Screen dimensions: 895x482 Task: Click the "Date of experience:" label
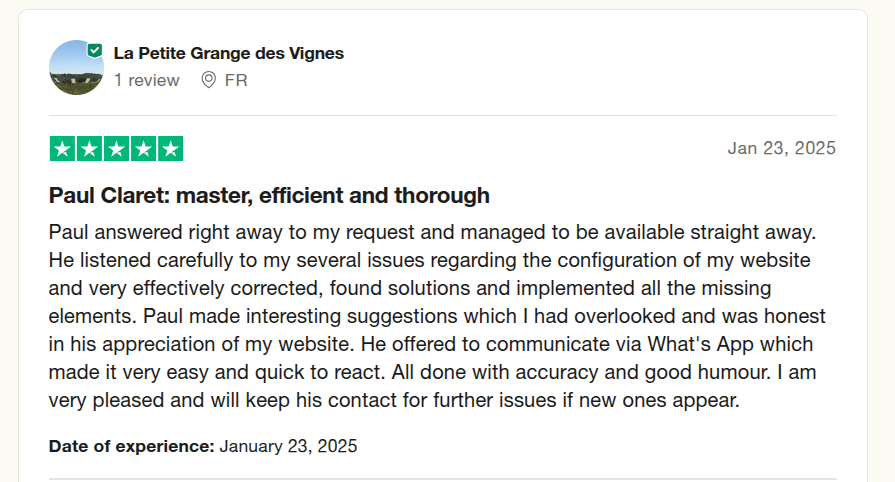coord(131,446)
